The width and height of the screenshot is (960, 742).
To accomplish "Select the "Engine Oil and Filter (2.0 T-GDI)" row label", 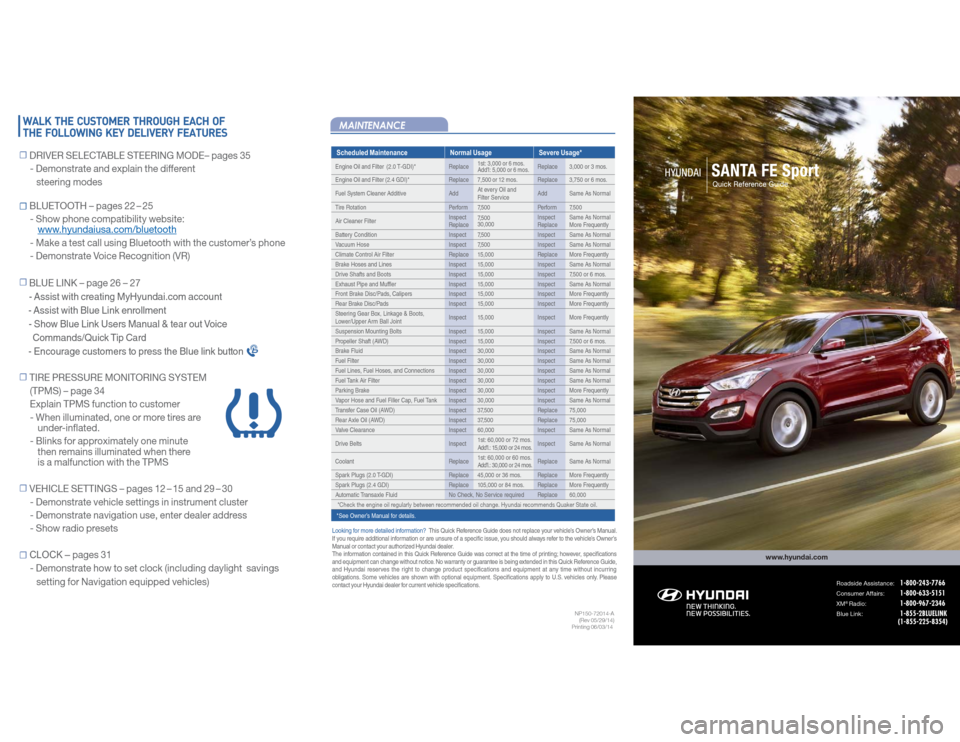I will [375, 167].
